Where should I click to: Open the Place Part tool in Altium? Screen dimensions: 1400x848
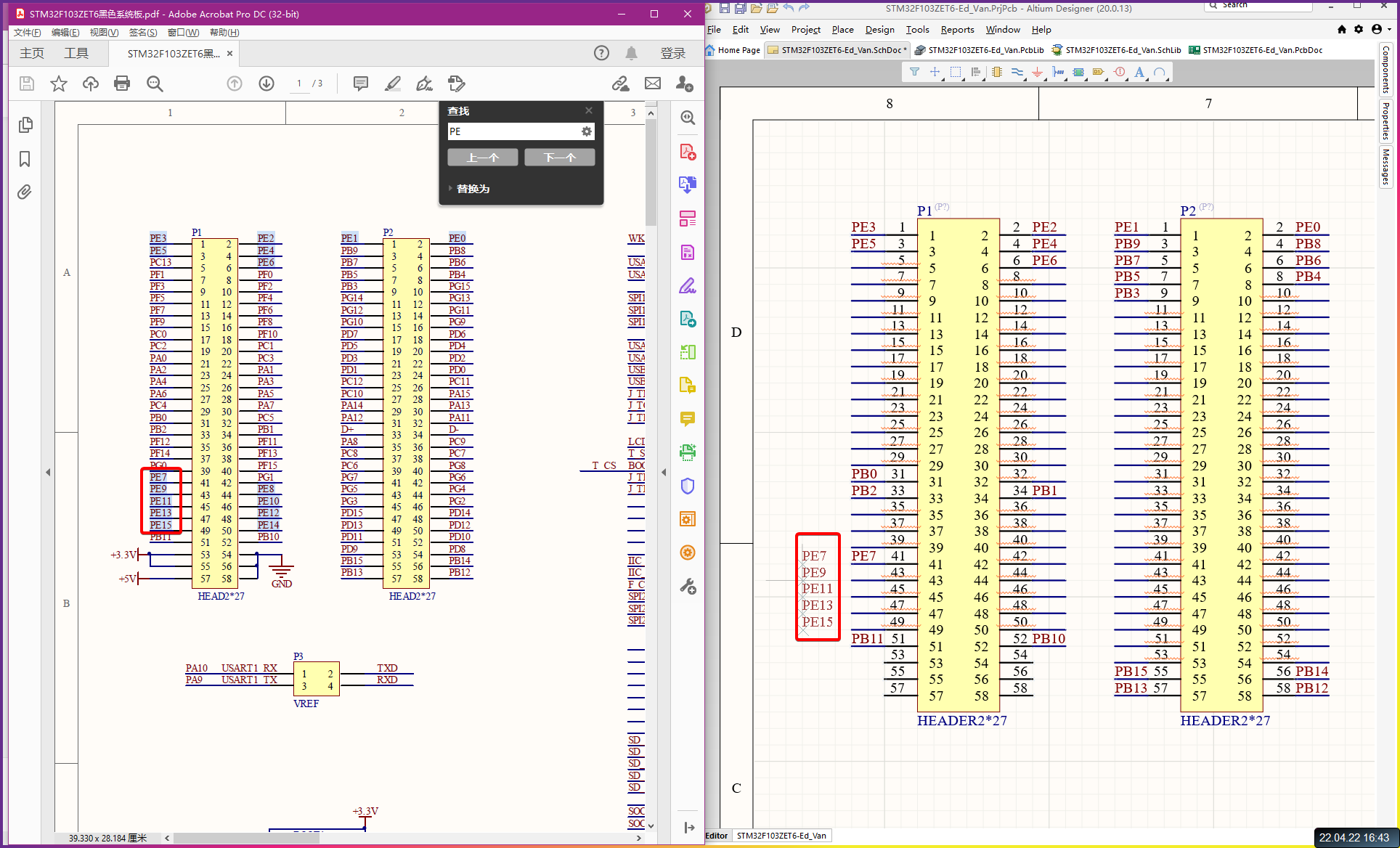tap(996, 72)
